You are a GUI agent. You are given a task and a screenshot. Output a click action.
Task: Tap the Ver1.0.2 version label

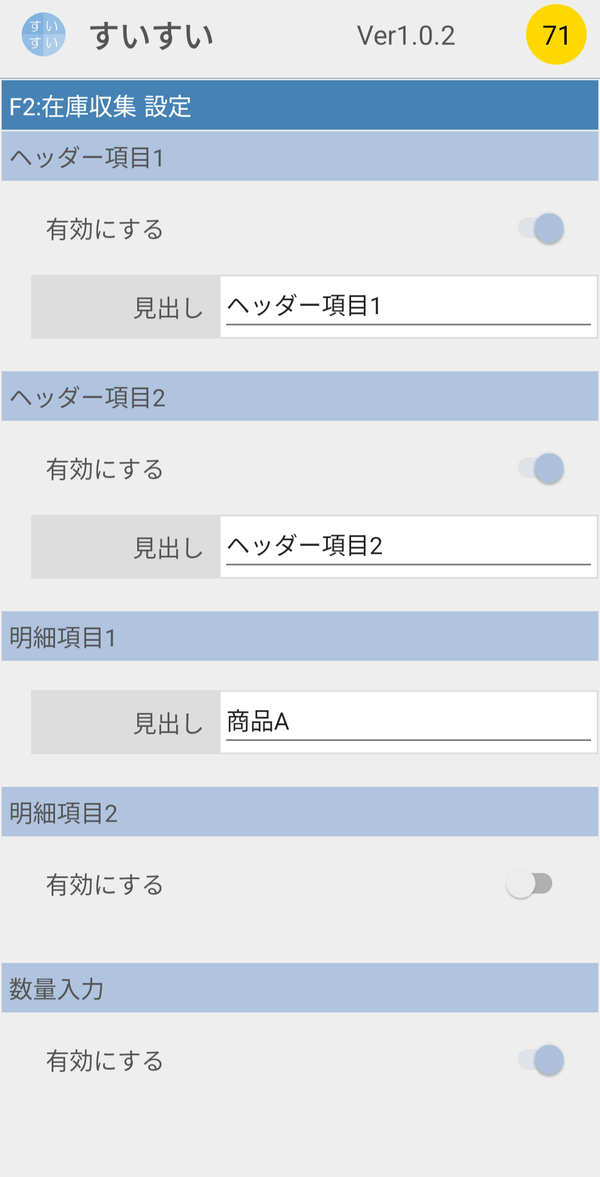[x=406, y=35]
